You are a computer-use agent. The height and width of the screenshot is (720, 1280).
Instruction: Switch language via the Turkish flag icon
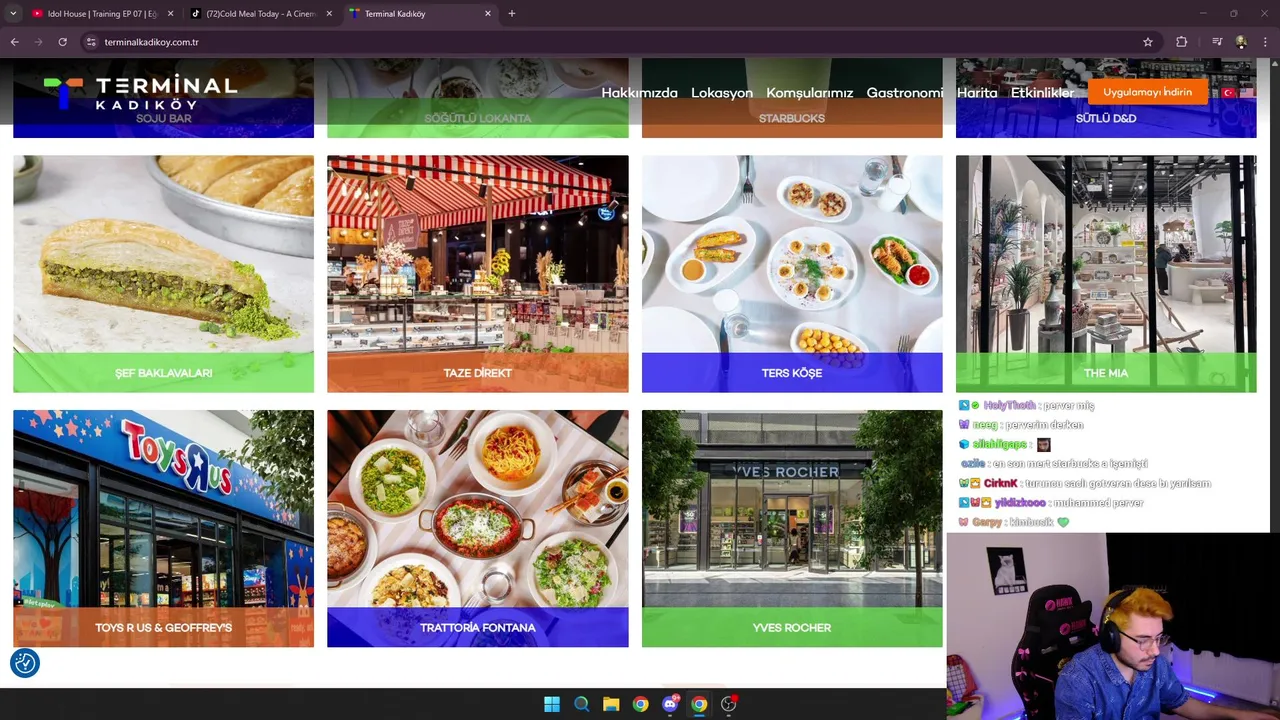(x=1229, y=92)
